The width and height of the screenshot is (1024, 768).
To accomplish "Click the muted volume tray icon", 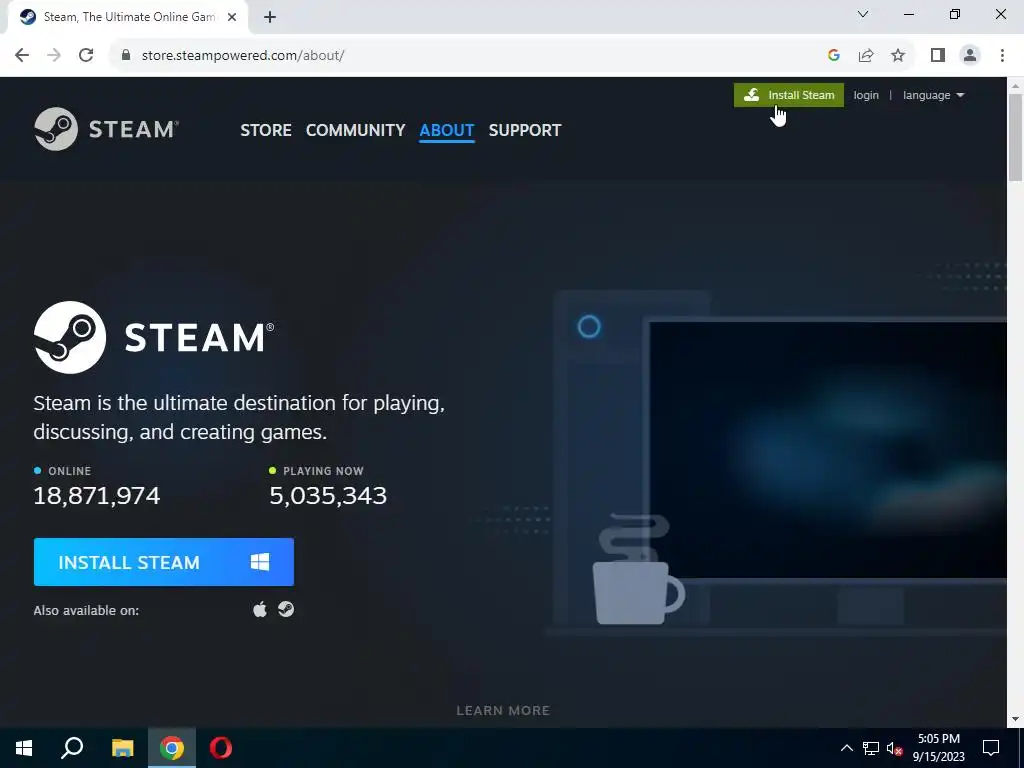I will pyautogui.click(x=895, y=748).
